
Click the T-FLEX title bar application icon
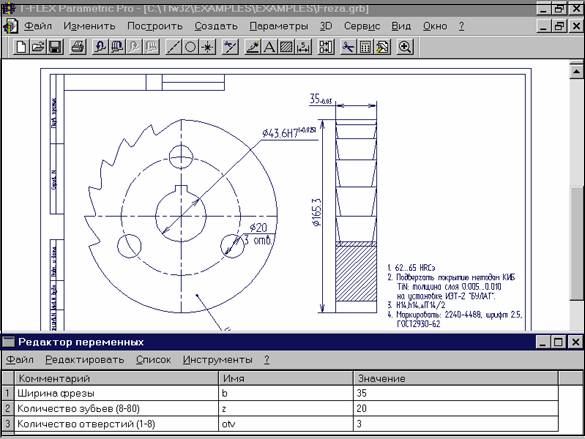click(8, 8)
